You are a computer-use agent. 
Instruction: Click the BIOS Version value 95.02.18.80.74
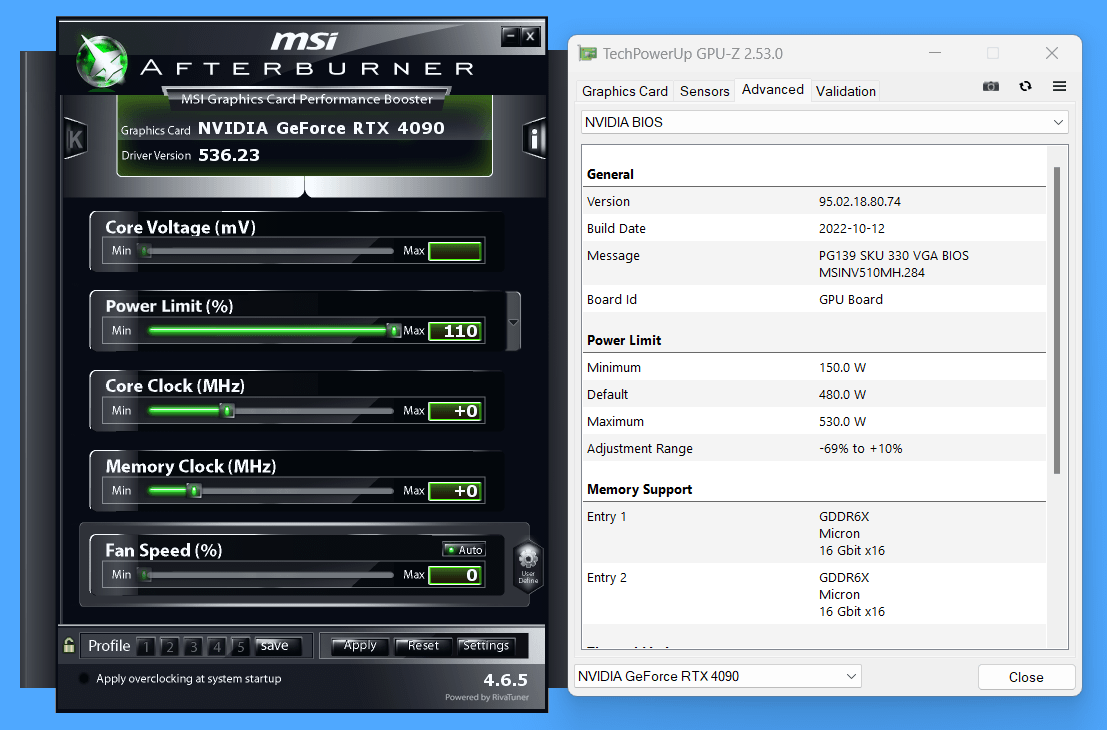click(x=859, y=201)
